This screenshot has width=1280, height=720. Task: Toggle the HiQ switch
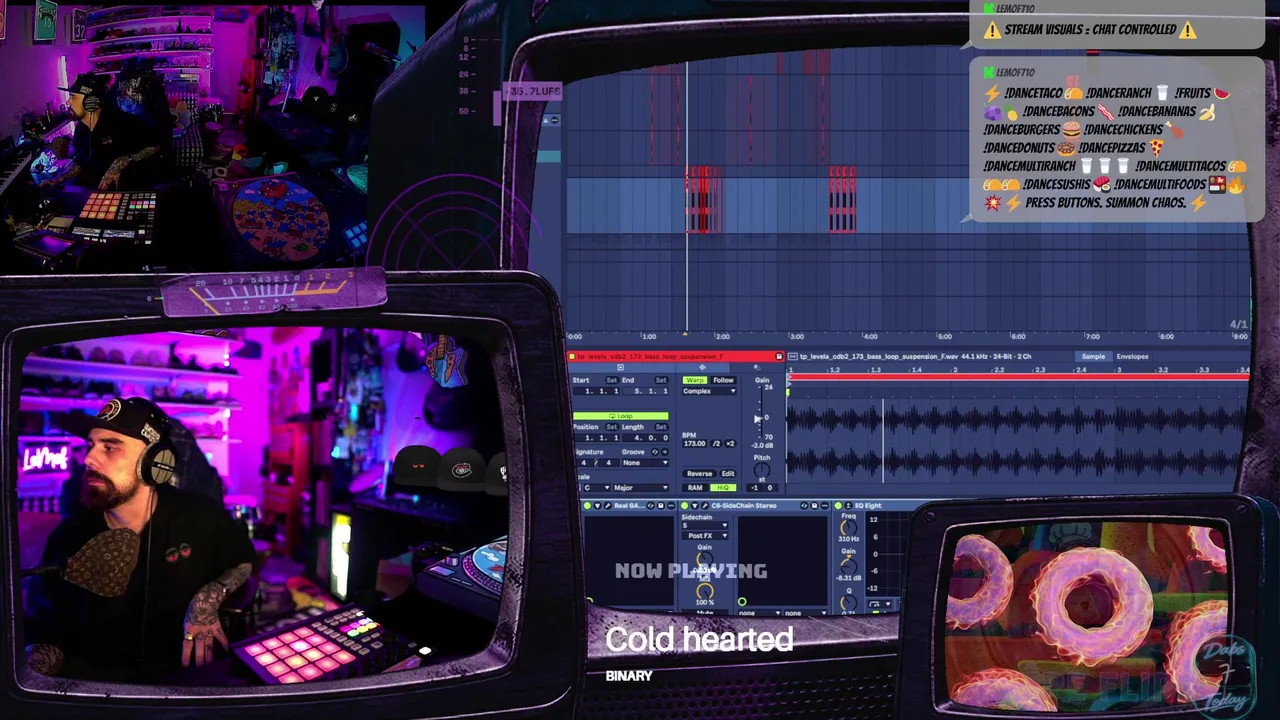[x=723, y=488]
